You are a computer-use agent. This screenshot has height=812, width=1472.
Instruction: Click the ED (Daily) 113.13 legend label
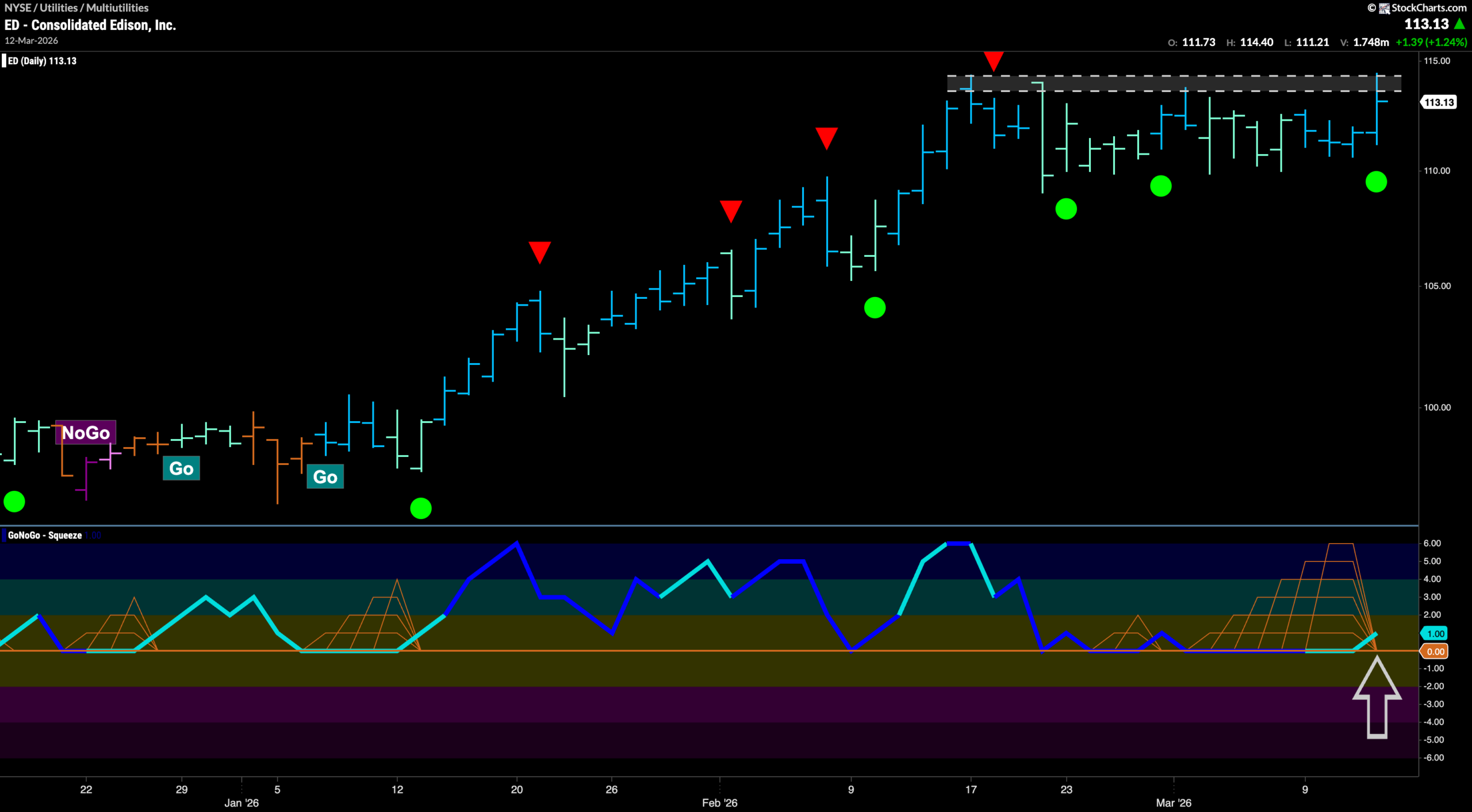coord(41,61)
